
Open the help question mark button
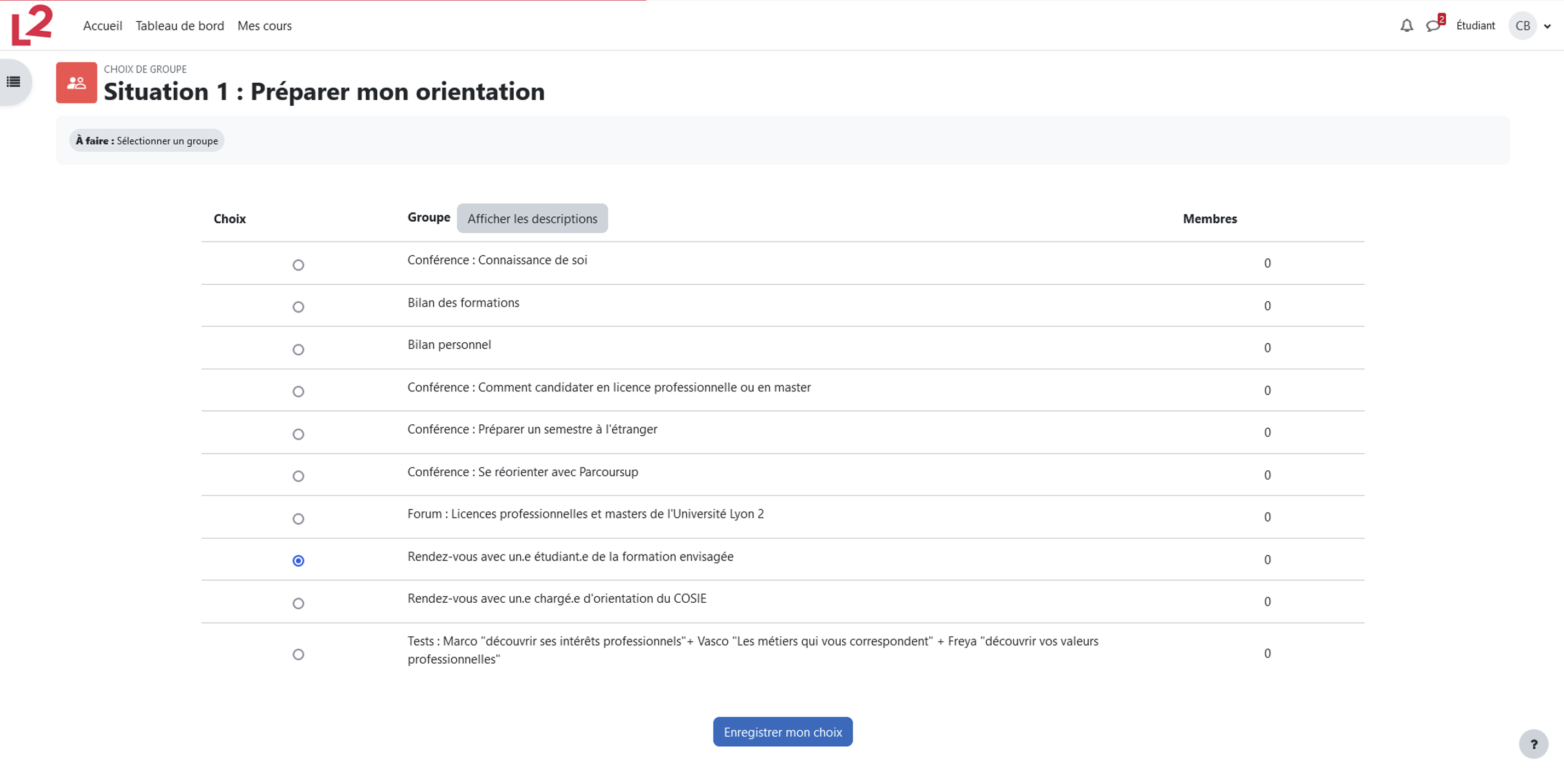click(x=1533, y=744)
